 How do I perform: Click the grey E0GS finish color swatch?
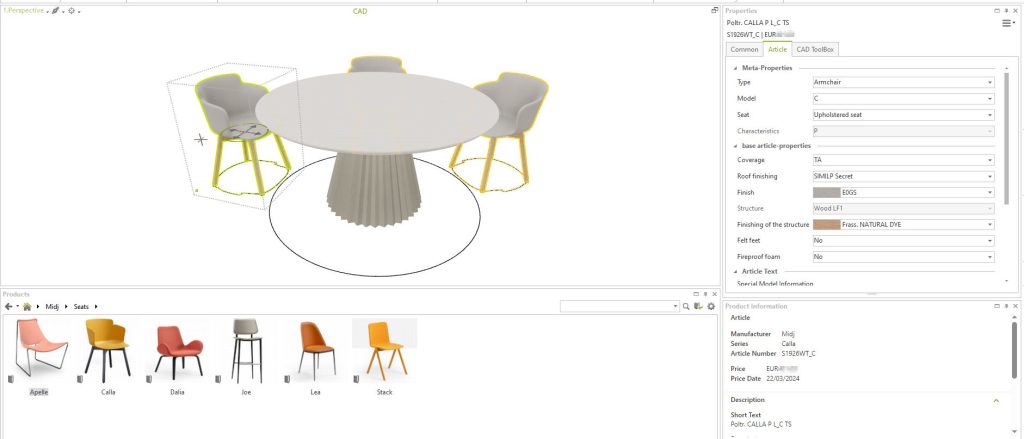(826, 193)
